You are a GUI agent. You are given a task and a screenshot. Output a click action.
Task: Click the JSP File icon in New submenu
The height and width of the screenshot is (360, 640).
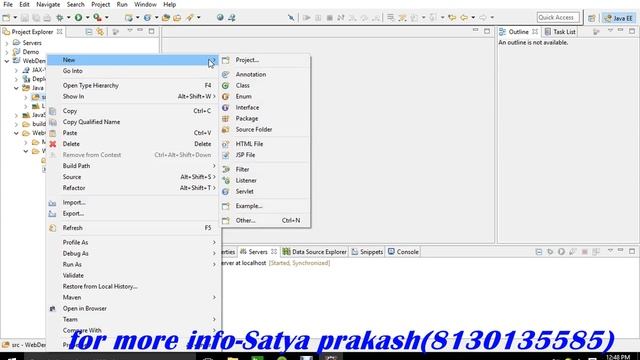coord(225,155)
